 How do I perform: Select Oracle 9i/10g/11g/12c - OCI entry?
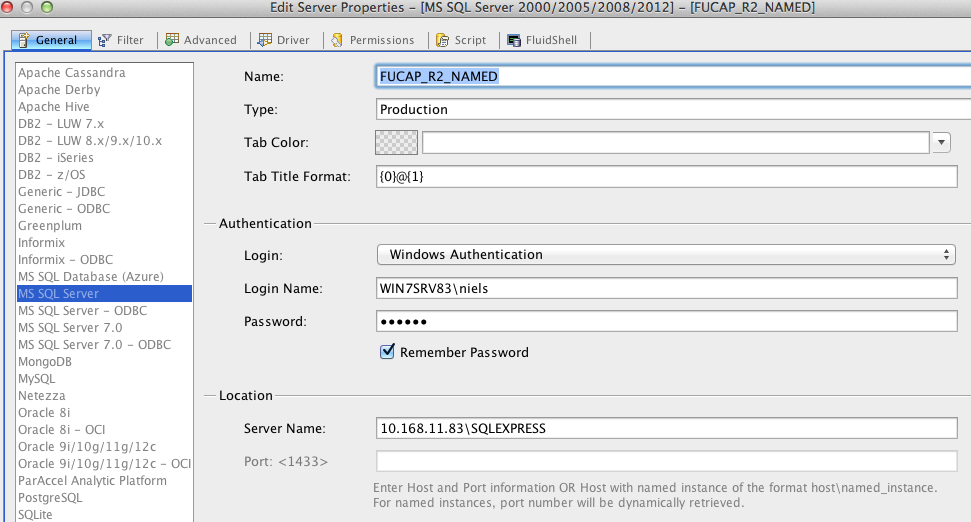click(x=104, y=464)
